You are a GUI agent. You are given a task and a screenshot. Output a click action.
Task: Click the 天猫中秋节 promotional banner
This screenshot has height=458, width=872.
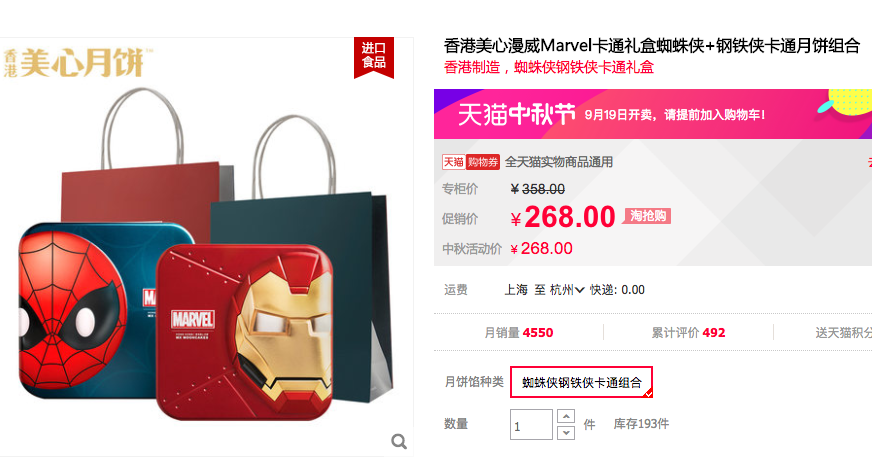(x=653, y=114)
